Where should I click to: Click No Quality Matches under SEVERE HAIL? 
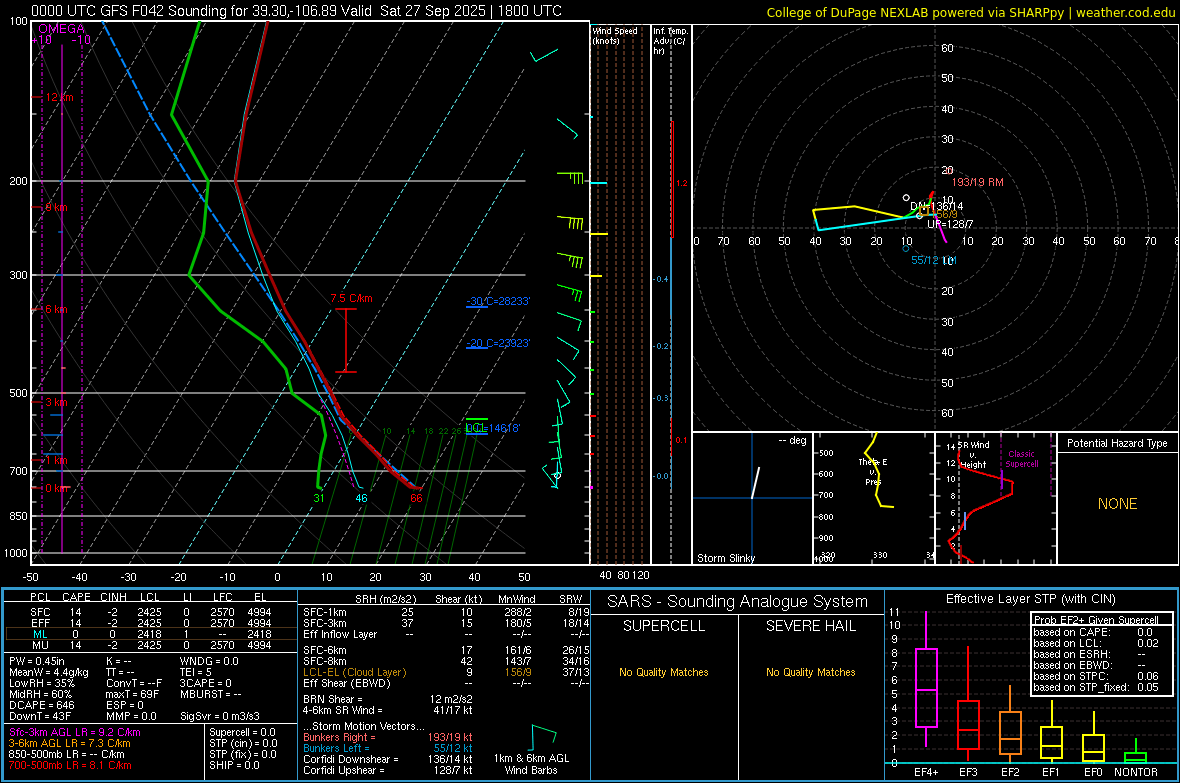click(810, 672)
